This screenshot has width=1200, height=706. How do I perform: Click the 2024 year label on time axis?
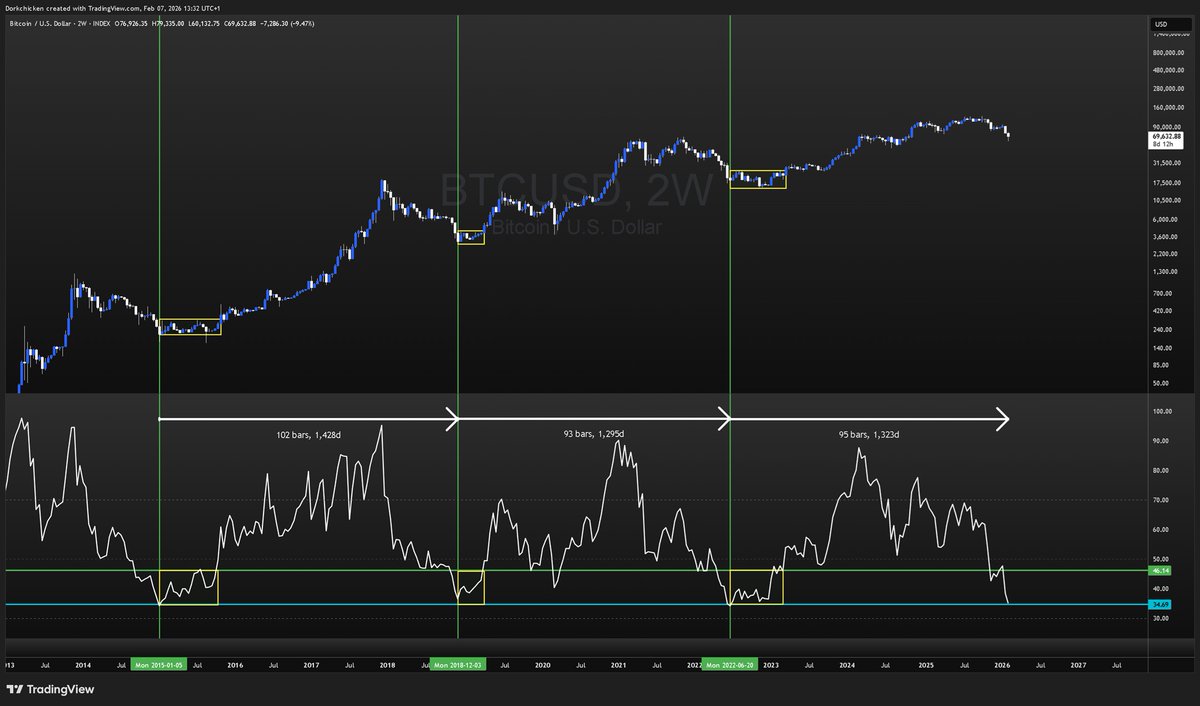coord(848,664)
